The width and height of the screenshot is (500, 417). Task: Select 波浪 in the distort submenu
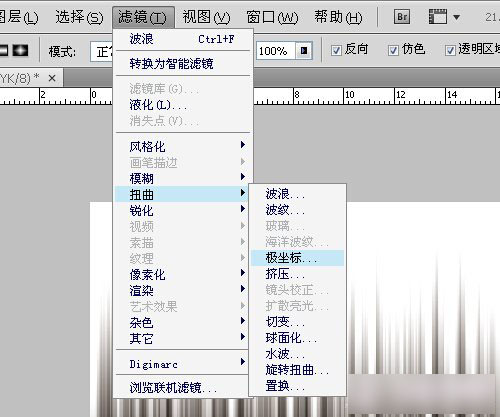tap(297, 194)
